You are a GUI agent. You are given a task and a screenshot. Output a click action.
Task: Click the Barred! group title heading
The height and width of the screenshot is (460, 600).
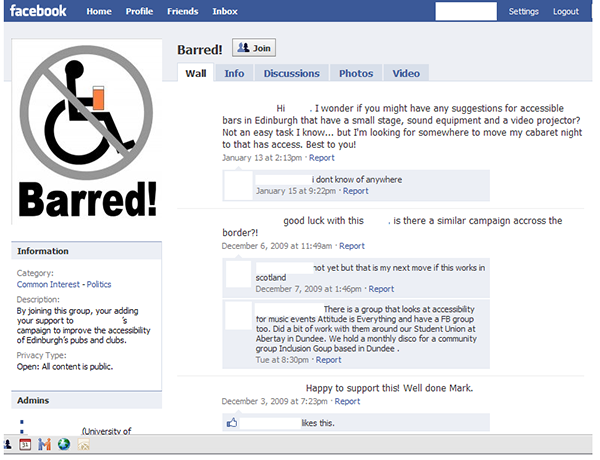tap(199, 50)
